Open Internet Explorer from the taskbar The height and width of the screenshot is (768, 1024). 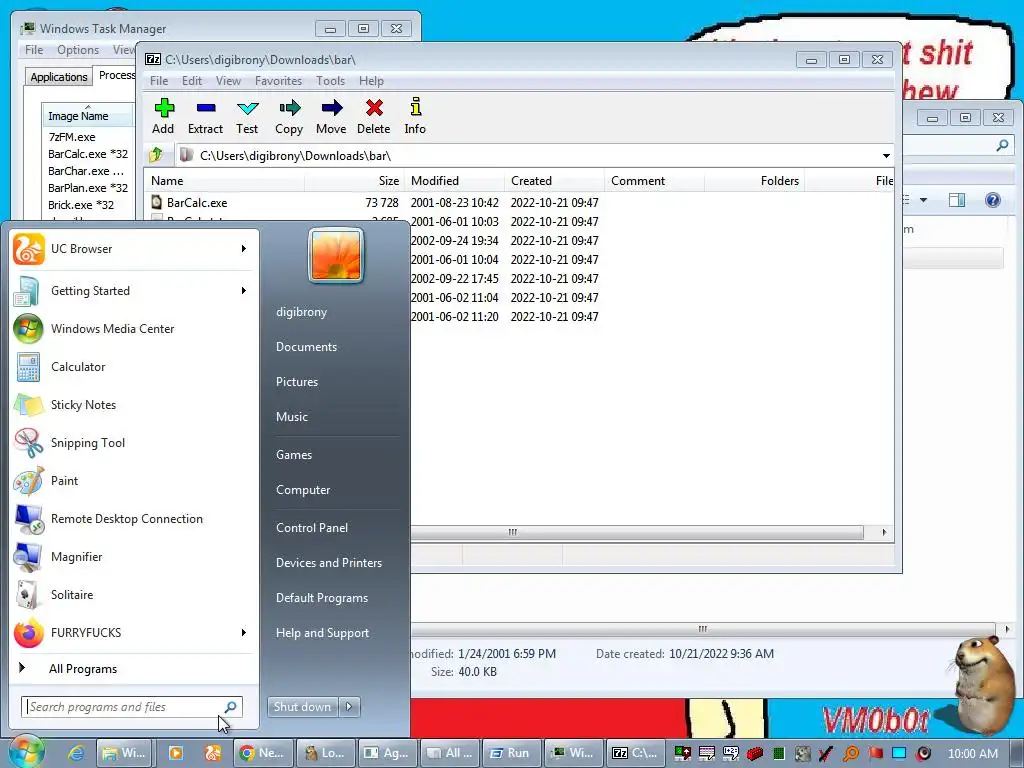coord(76,753)
